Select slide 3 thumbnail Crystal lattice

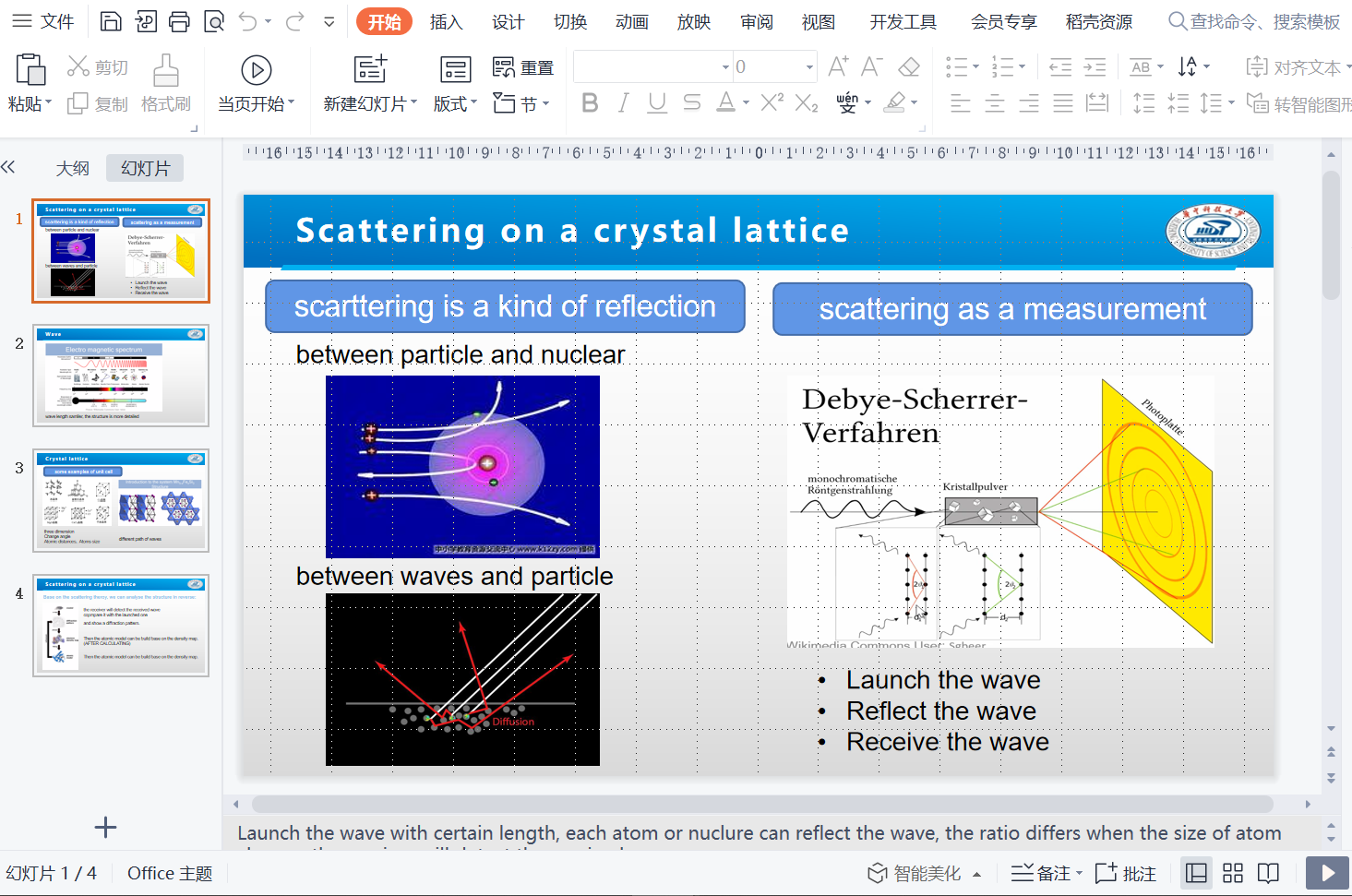click(121, 500)
